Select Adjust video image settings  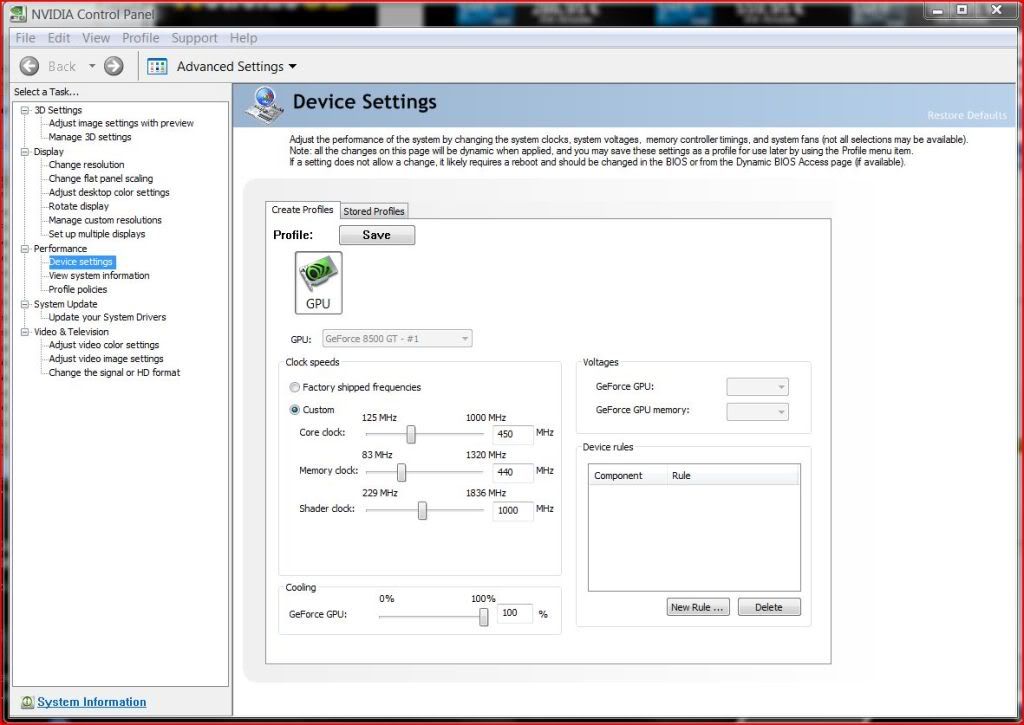click(x=106, y=359)
